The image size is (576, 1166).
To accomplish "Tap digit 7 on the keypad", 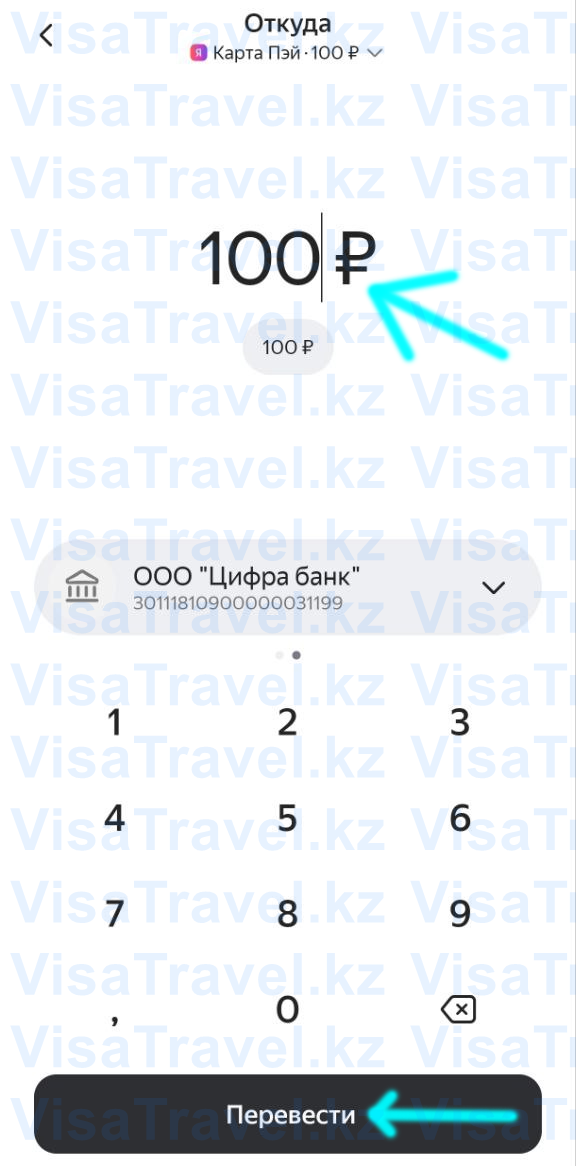I will click(x=114, y=914).
